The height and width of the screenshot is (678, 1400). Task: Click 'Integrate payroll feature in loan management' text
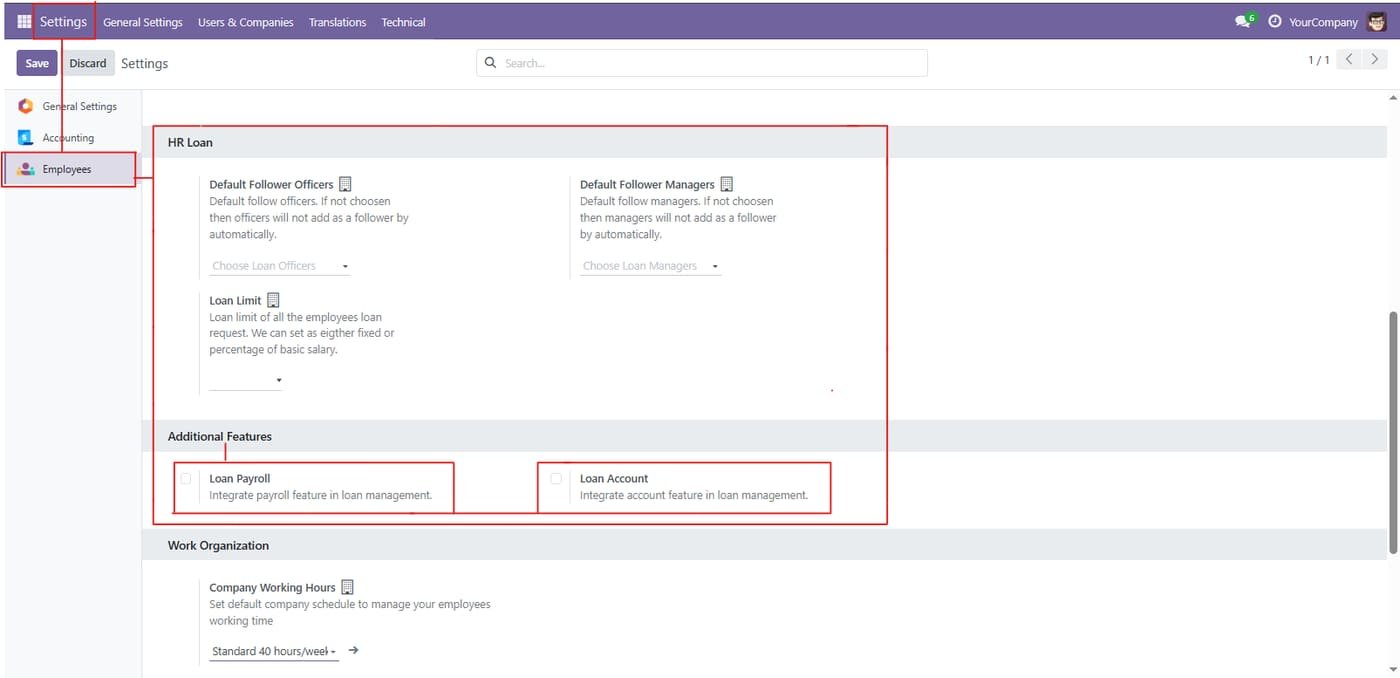coord(320,495)
